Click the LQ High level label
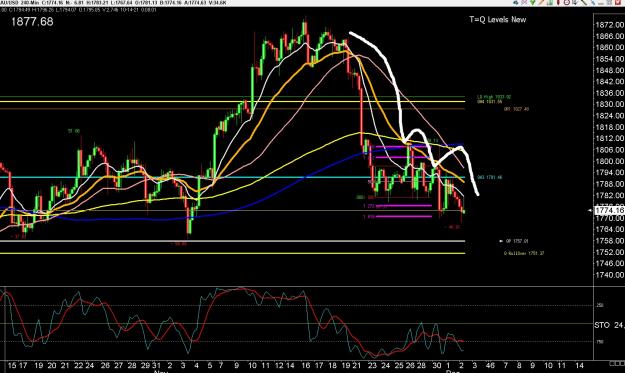 494,97
